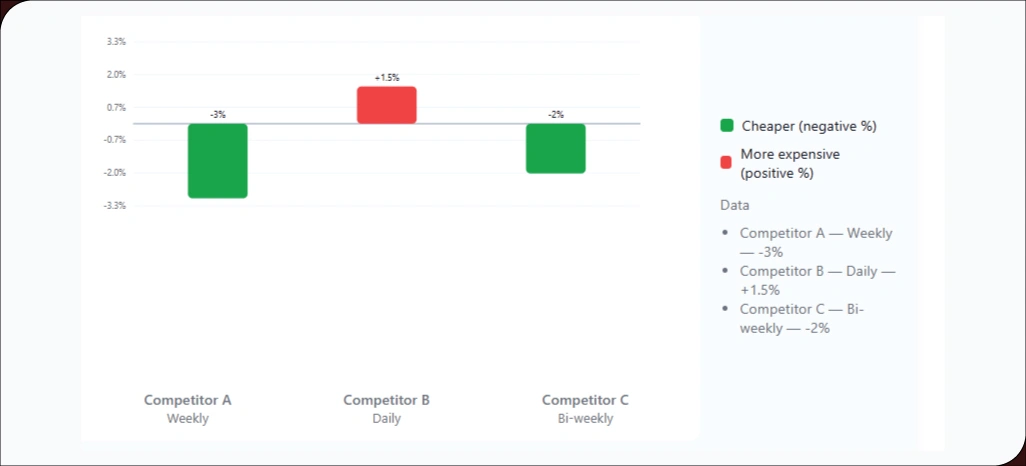
Task: Toggle the "Cheaper (negative %)" legend label
Action: [809, 126]
